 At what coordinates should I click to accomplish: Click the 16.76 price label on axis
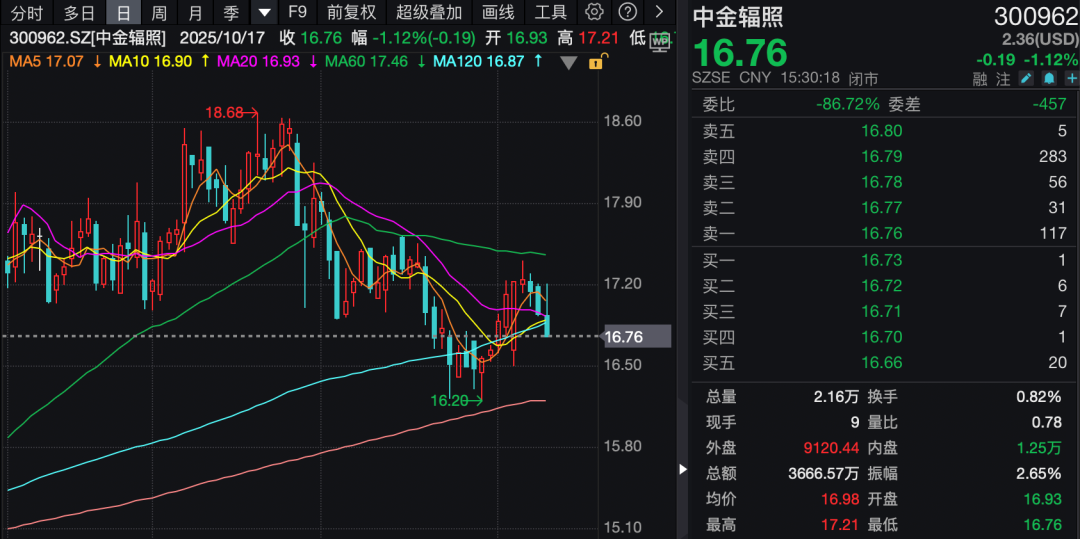pos(624,337)
